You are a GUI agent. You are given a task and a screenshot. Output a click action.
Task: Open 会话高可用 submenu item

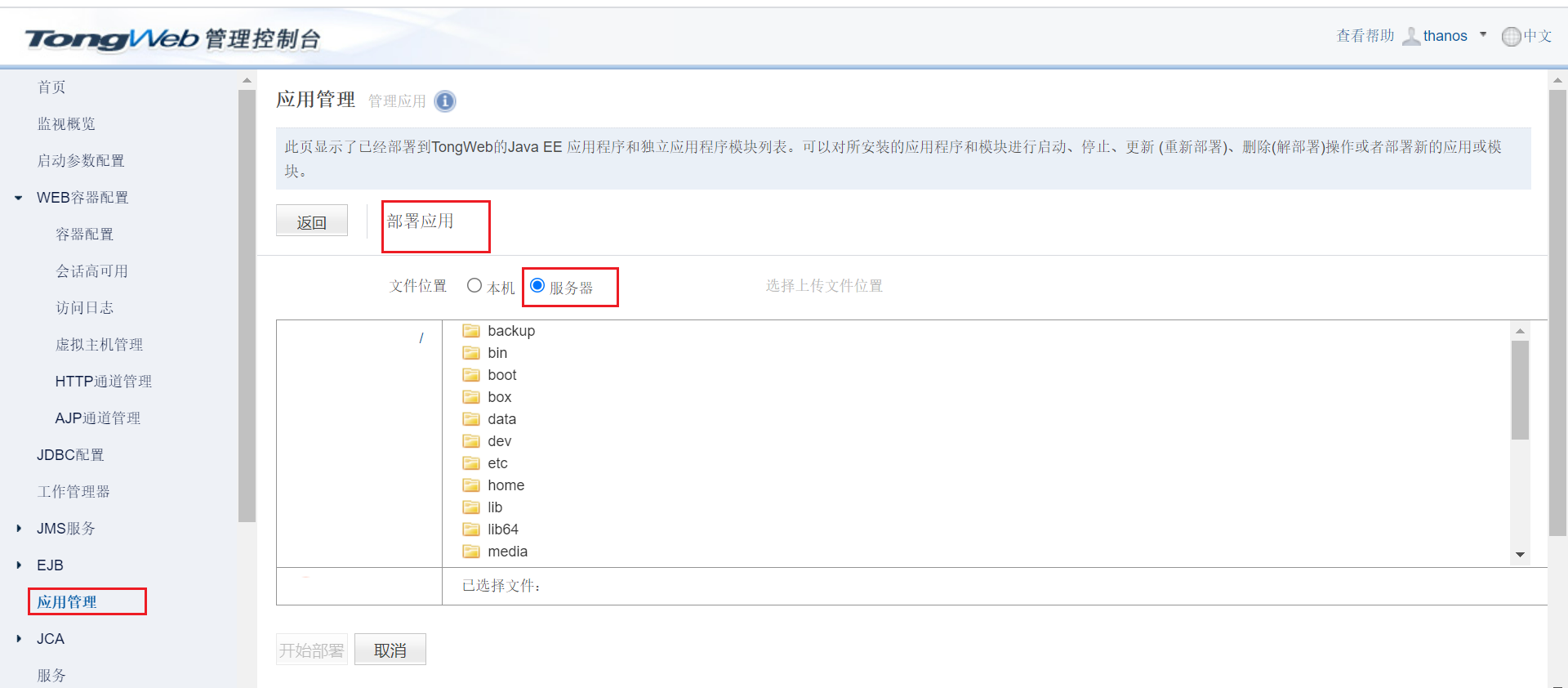(92, 271)
